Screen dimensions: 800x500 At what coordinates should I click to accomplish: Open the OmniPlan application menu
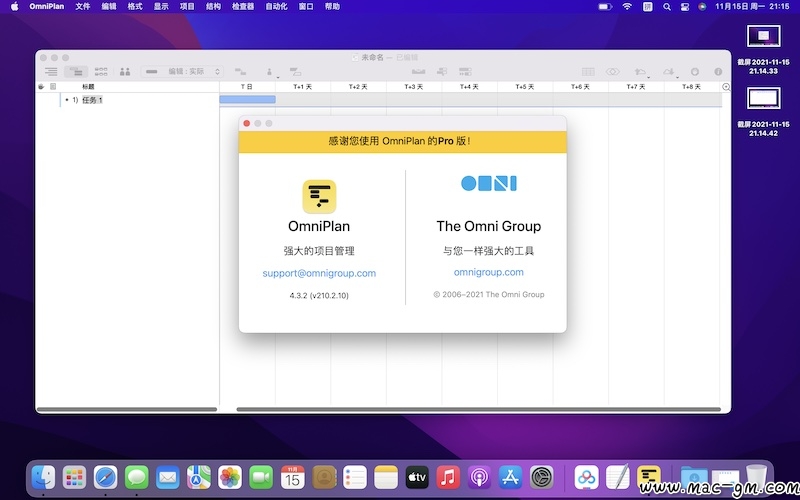[46, 7]
